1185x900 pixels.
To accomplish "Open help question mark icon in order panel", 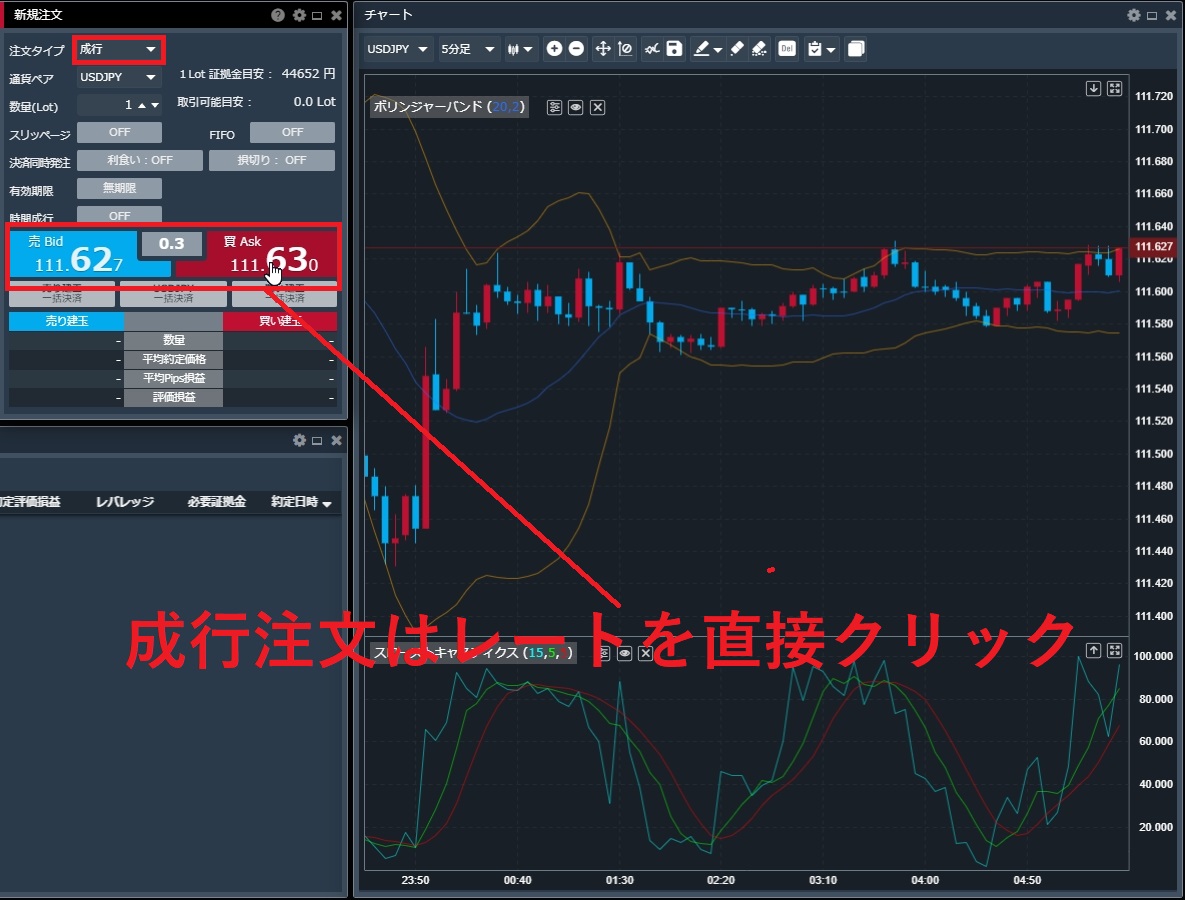I will pos(278,15).
